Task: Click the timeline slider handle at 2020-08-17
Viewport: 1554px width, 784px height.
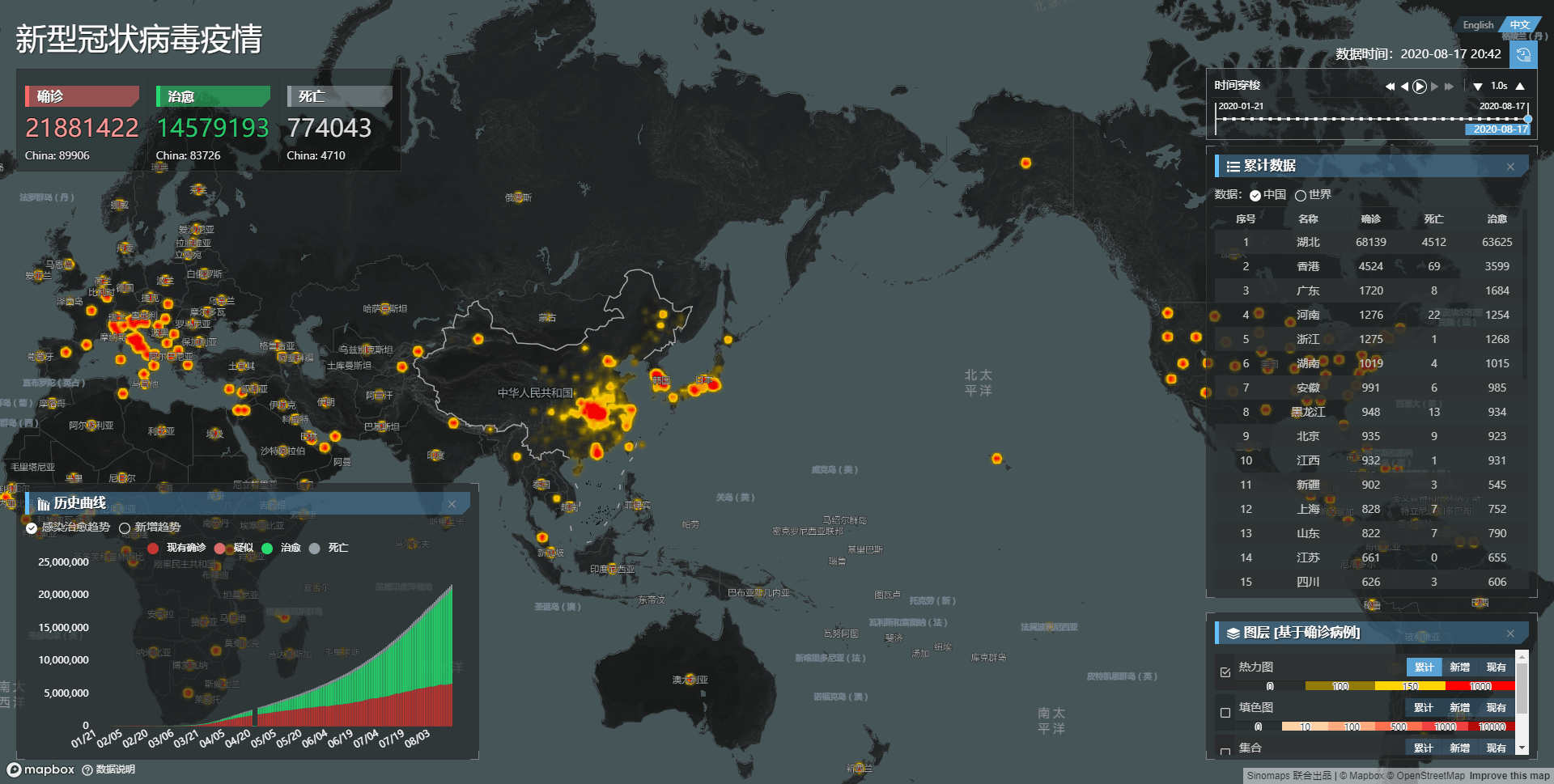Action: [1527, 119]
